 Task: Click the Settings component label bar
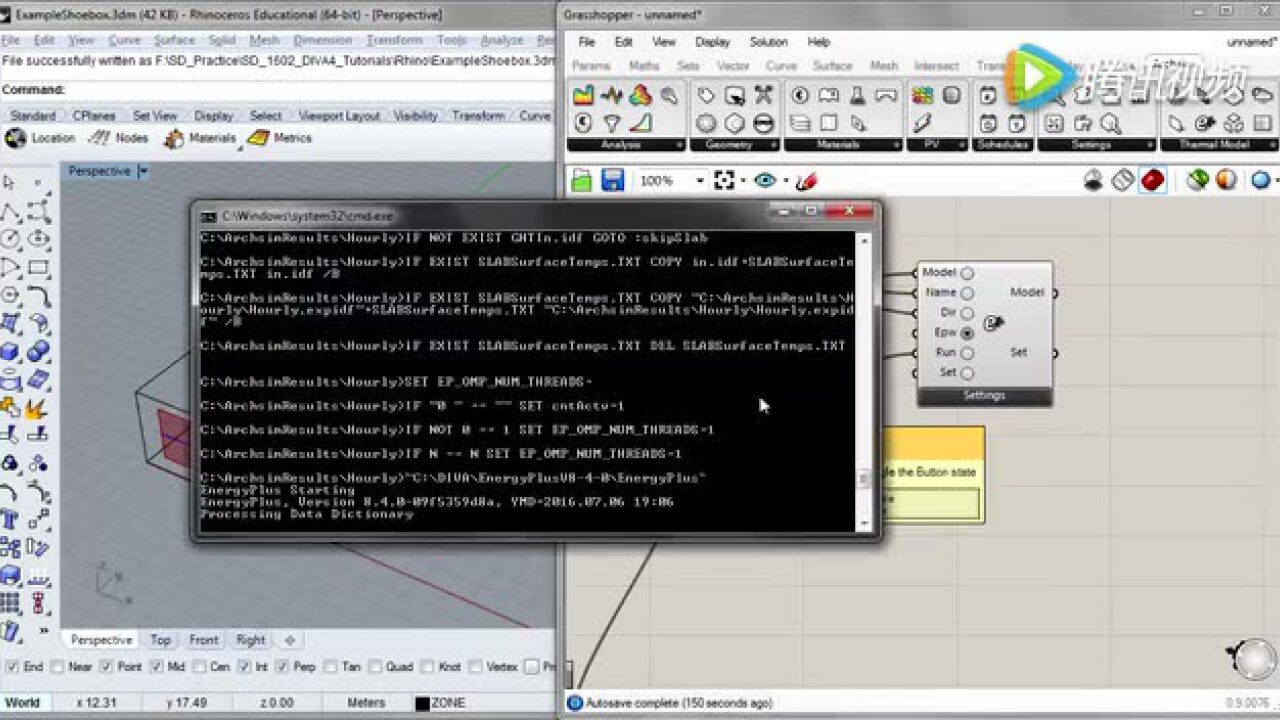pos(984,396)
